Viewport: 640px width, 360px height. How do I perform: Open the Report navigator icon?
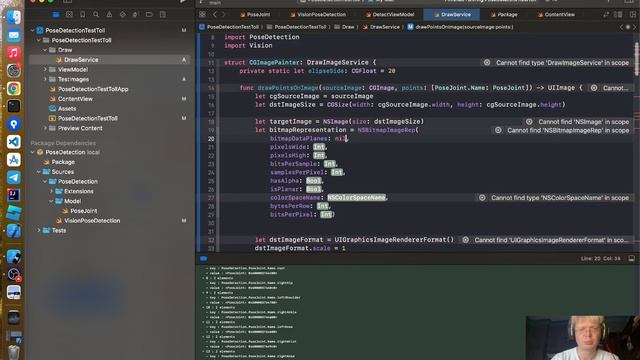click(x=163, y=15)
